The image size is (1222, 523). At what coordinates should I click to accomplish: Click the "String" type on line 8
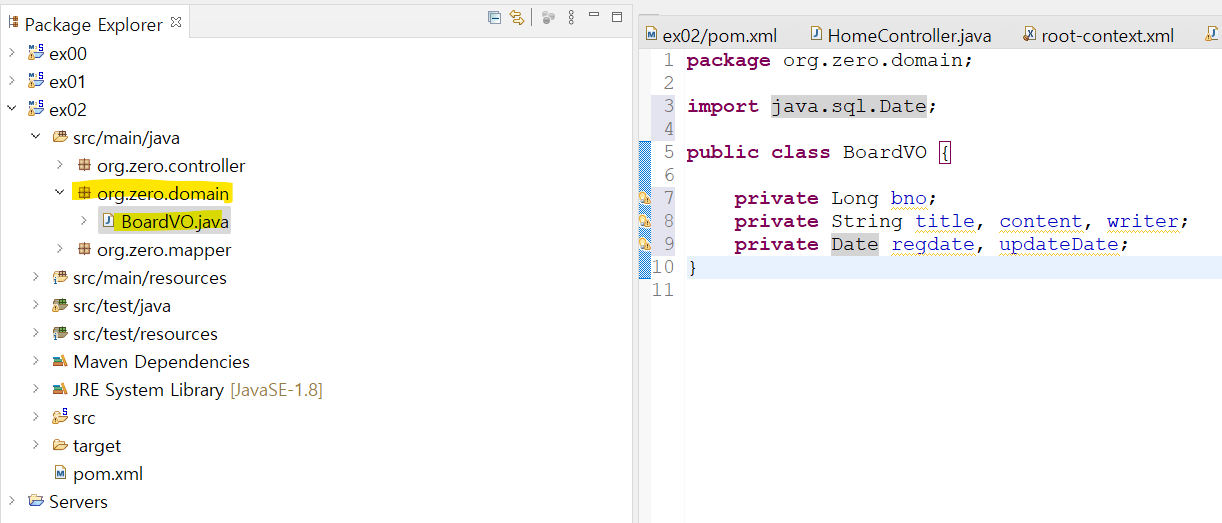(x=867, y=221)
